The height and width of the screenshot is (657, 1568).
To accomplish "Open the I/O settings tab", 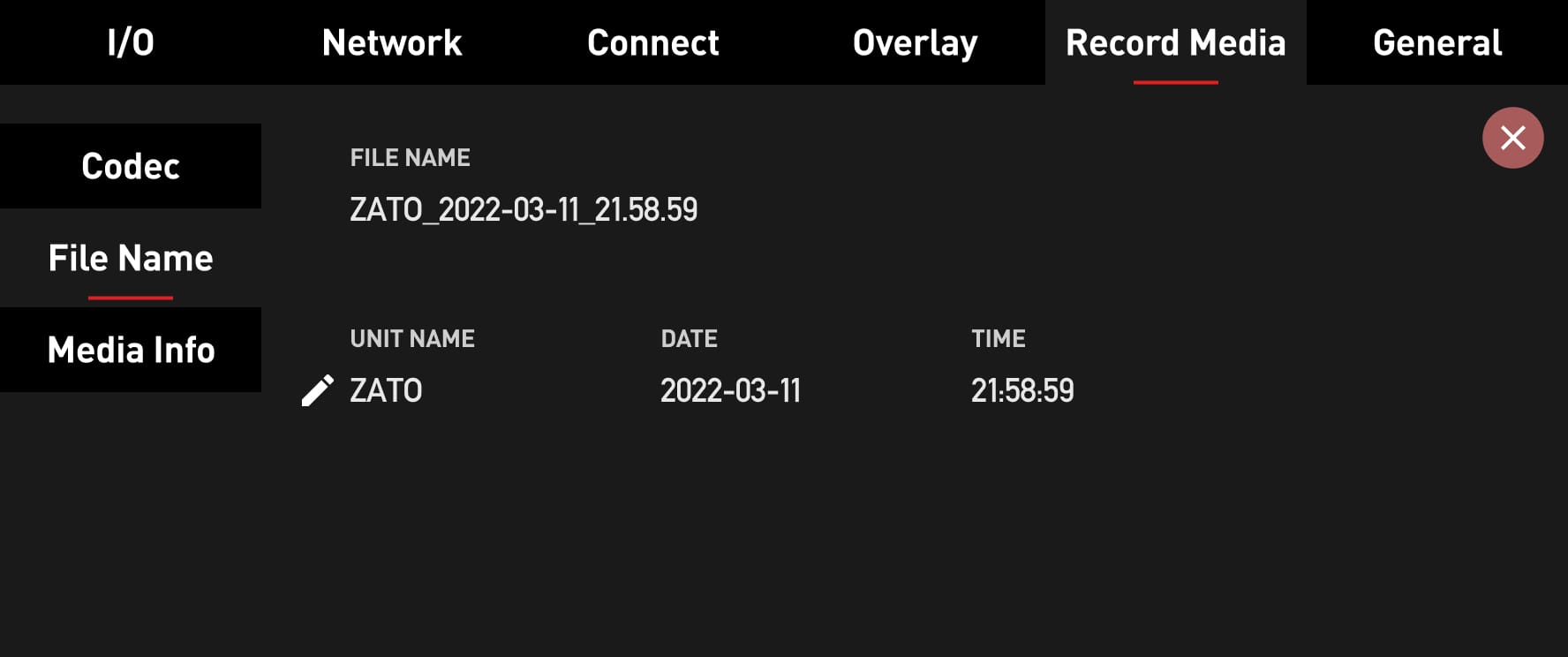I will coord(129,42).
